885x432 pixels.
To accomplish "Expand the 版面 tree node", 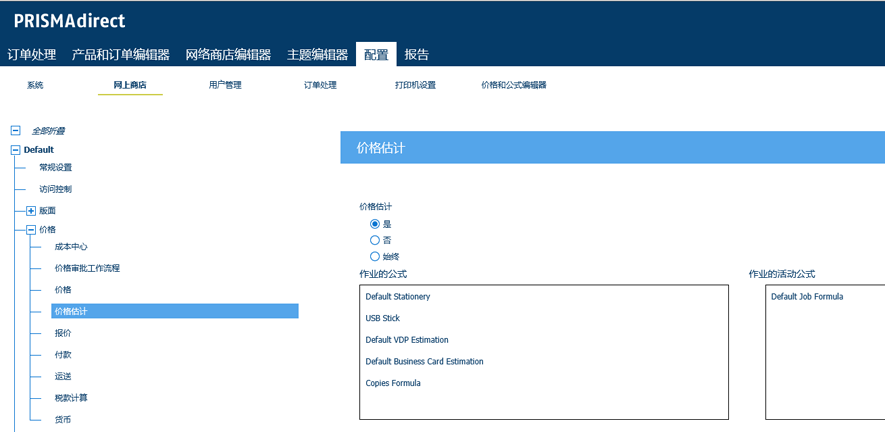I will [x=31, y=211].
